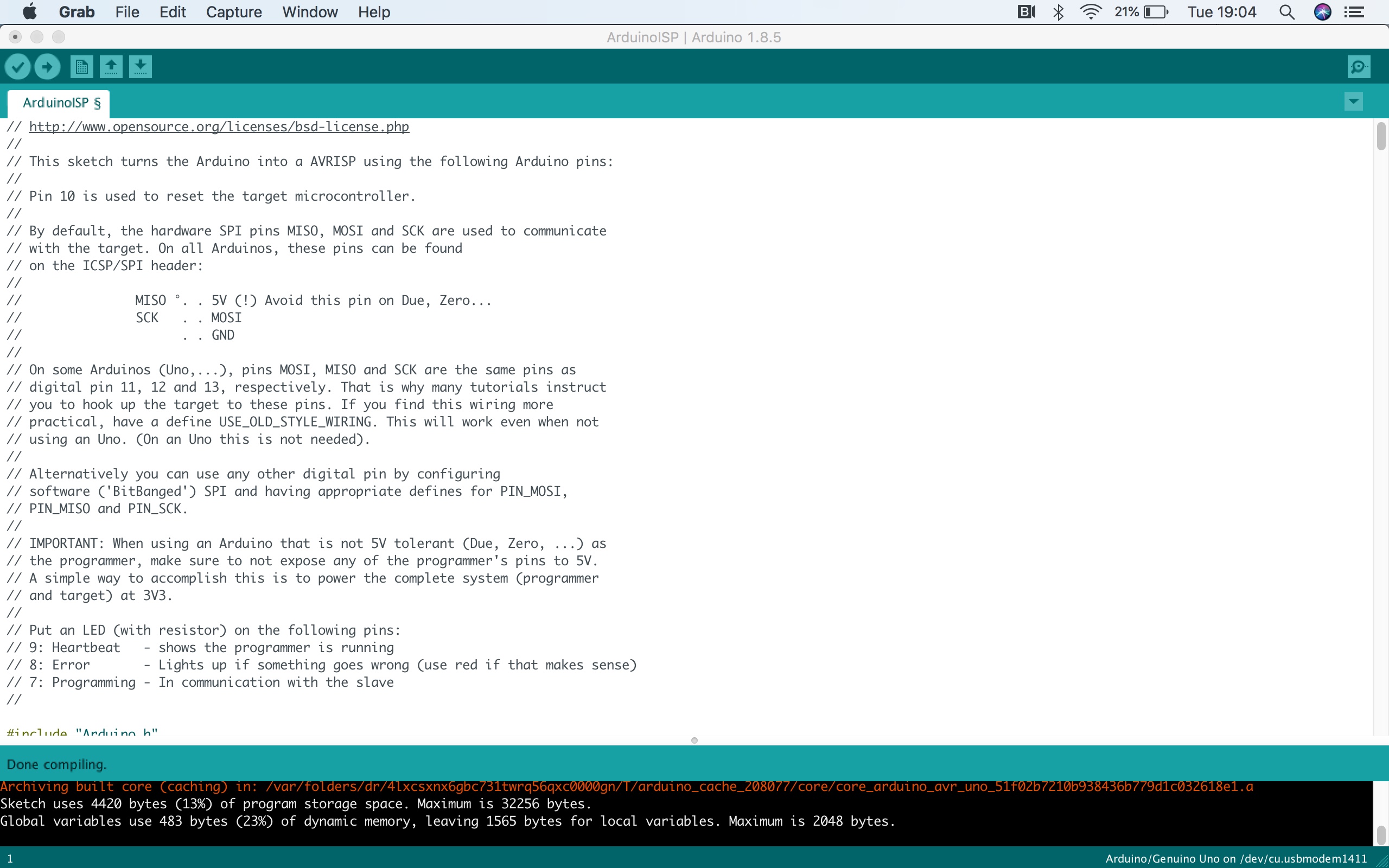Open the File menu
Image resolution: width=1389 pixels, height=868 pixels.
[x=127, y=12]
